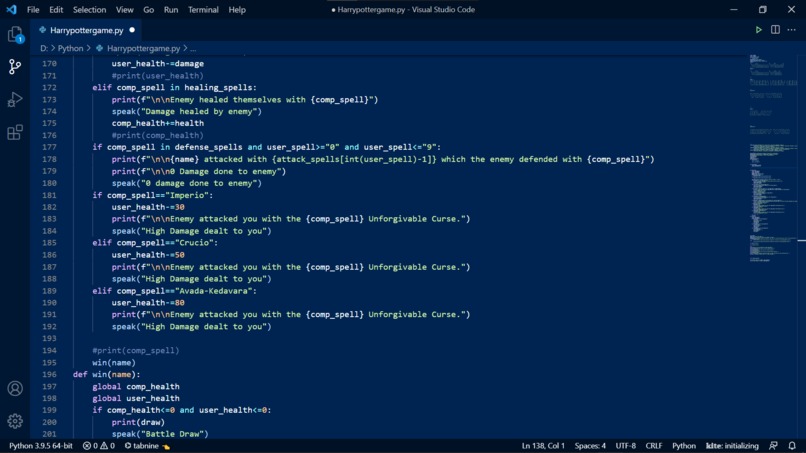Click 'global comp_health' on line 197
This screenshot has width=806, height=453.
[x=136, y=387]
